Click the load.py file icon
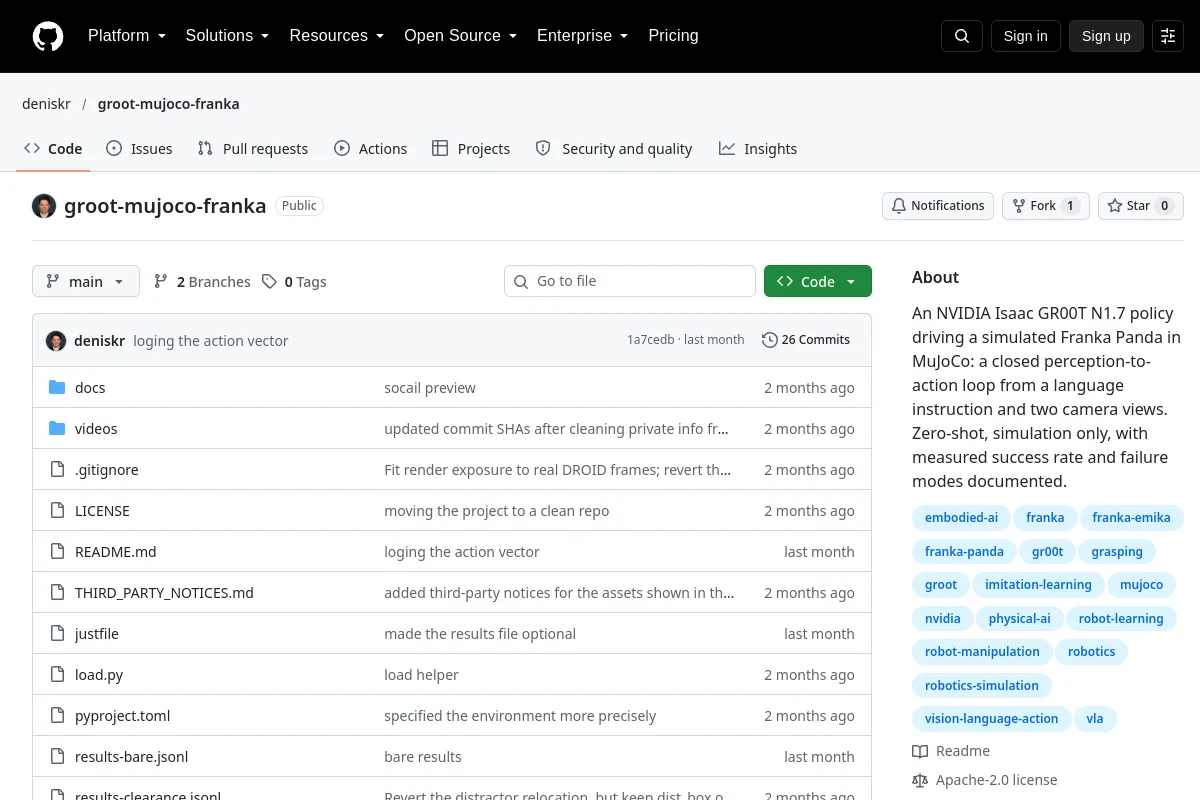Screen dimensions: 1200x800 click(x=57, y=675)
